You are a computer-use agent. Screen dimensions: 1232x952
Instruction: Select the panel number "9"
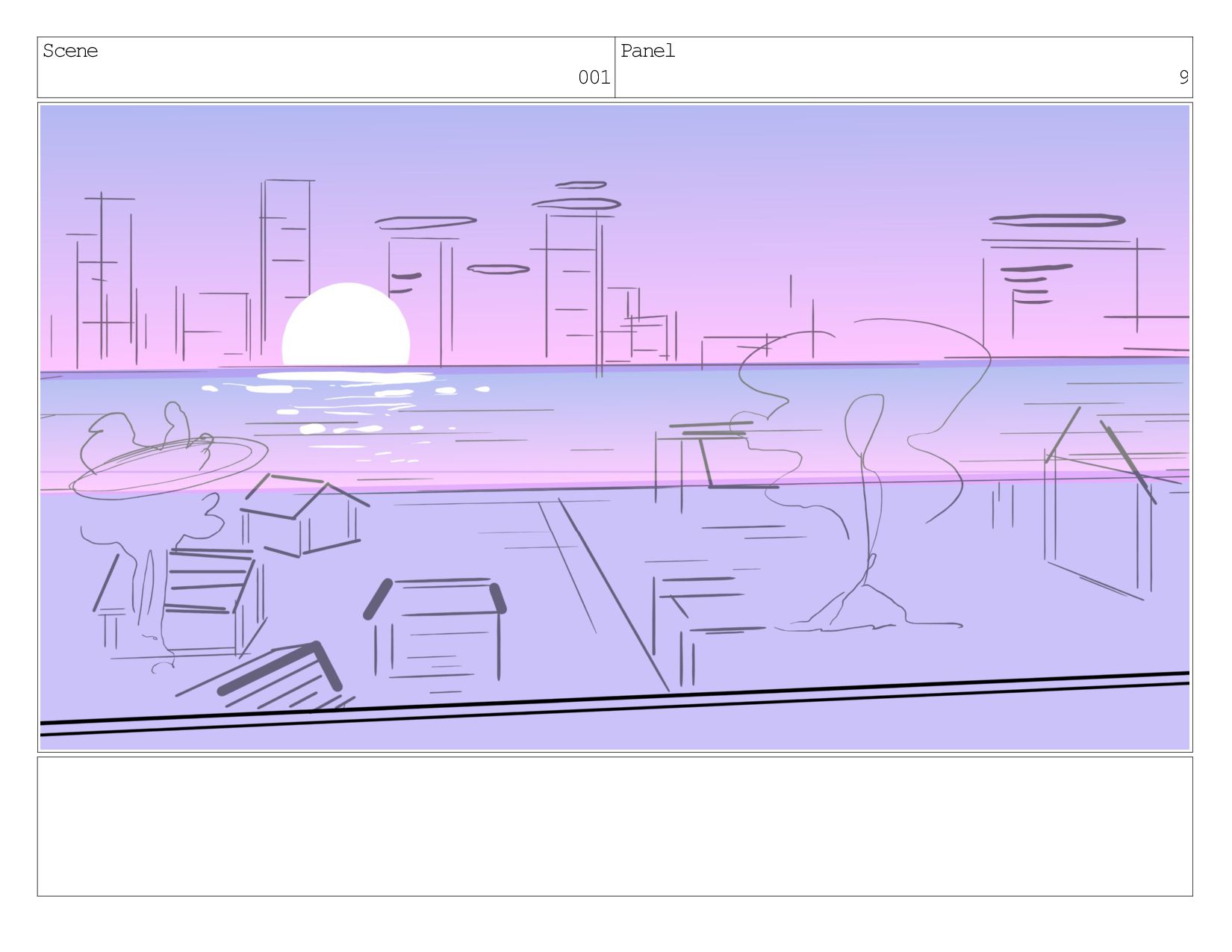tap(1183, 77)
